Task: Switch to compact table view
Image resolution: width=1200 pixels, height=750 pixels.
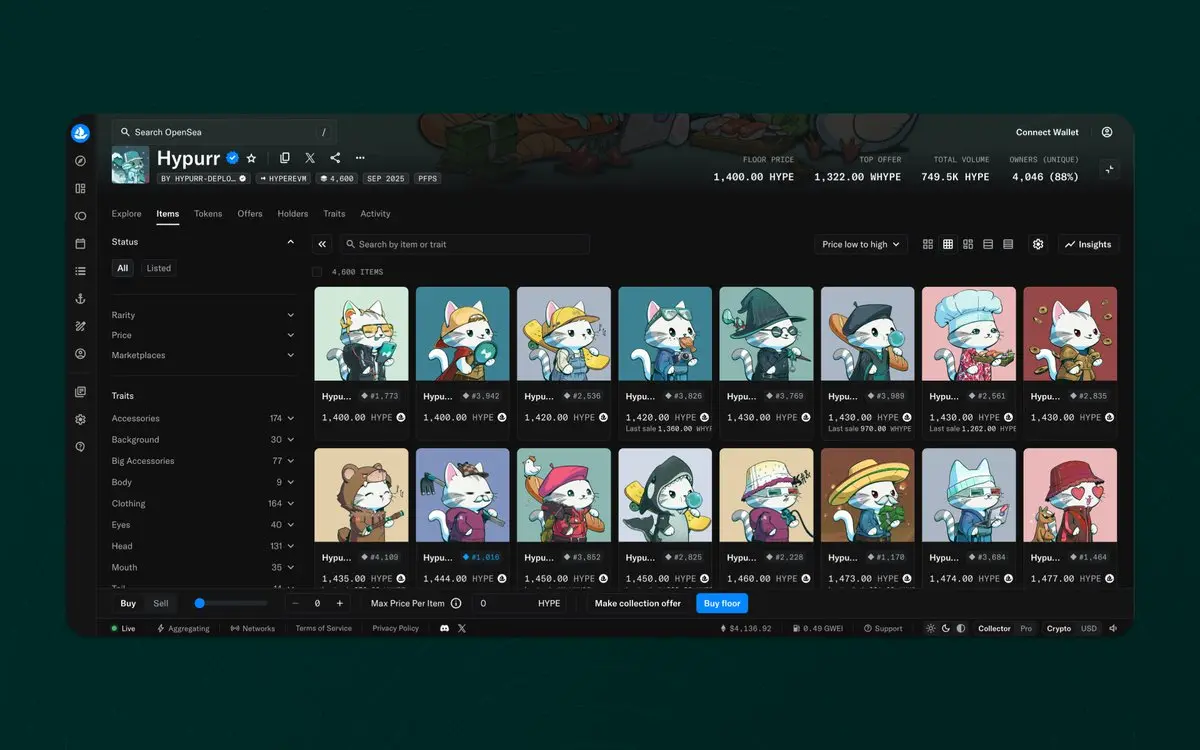Action: (x=1008, y=244)
